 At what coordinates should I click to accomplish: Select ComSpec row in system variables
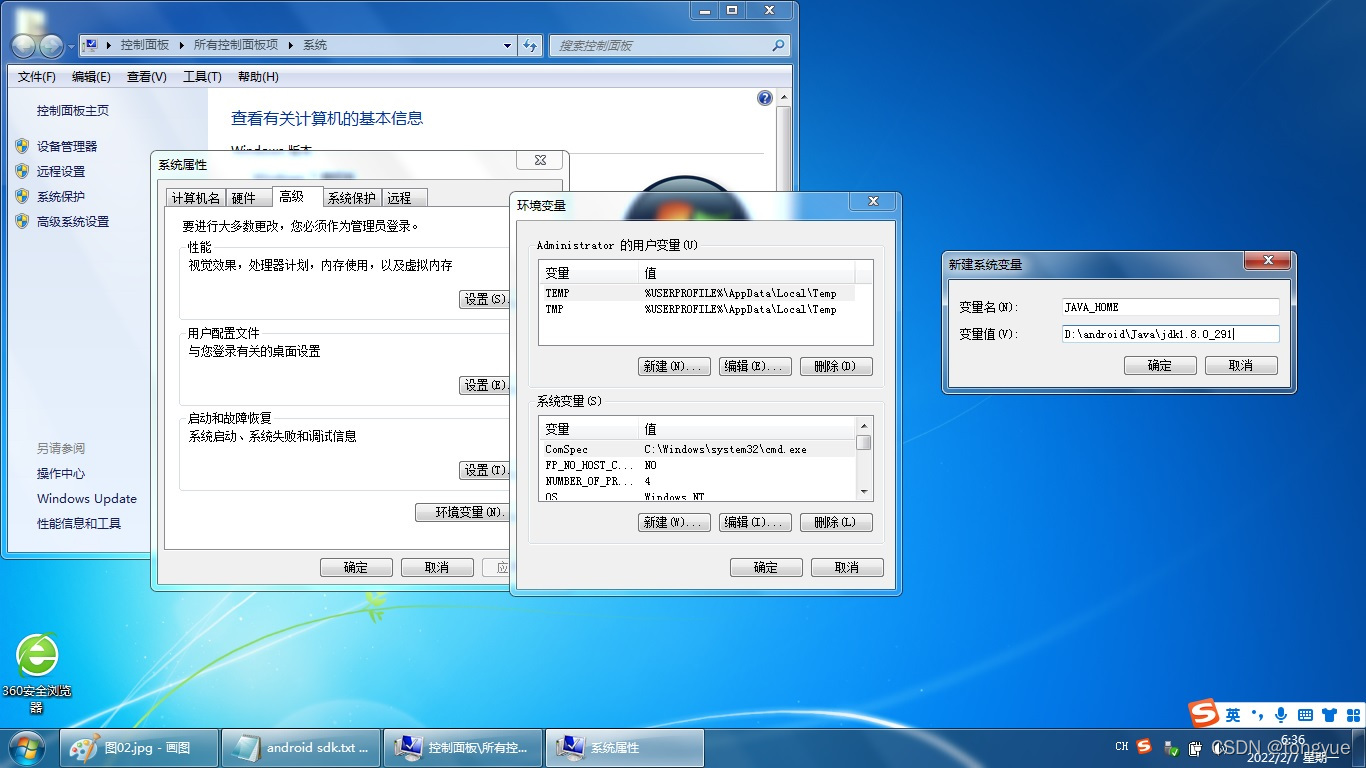click(697, 449)
